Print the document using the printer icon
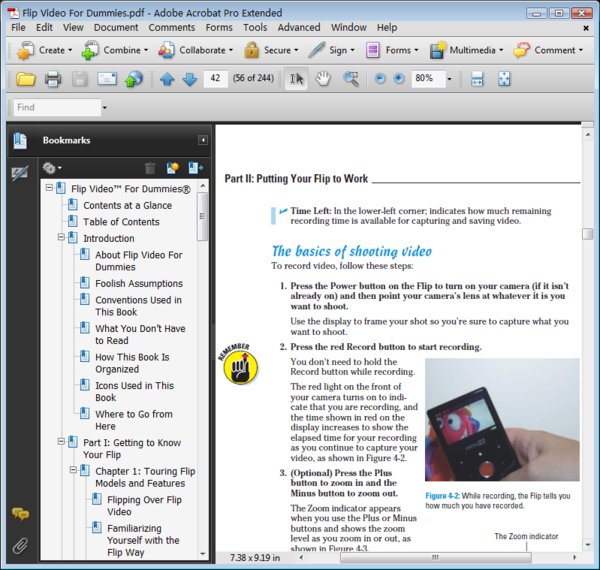Viewport: 600px width, 570px height. [x=53, y=79]
